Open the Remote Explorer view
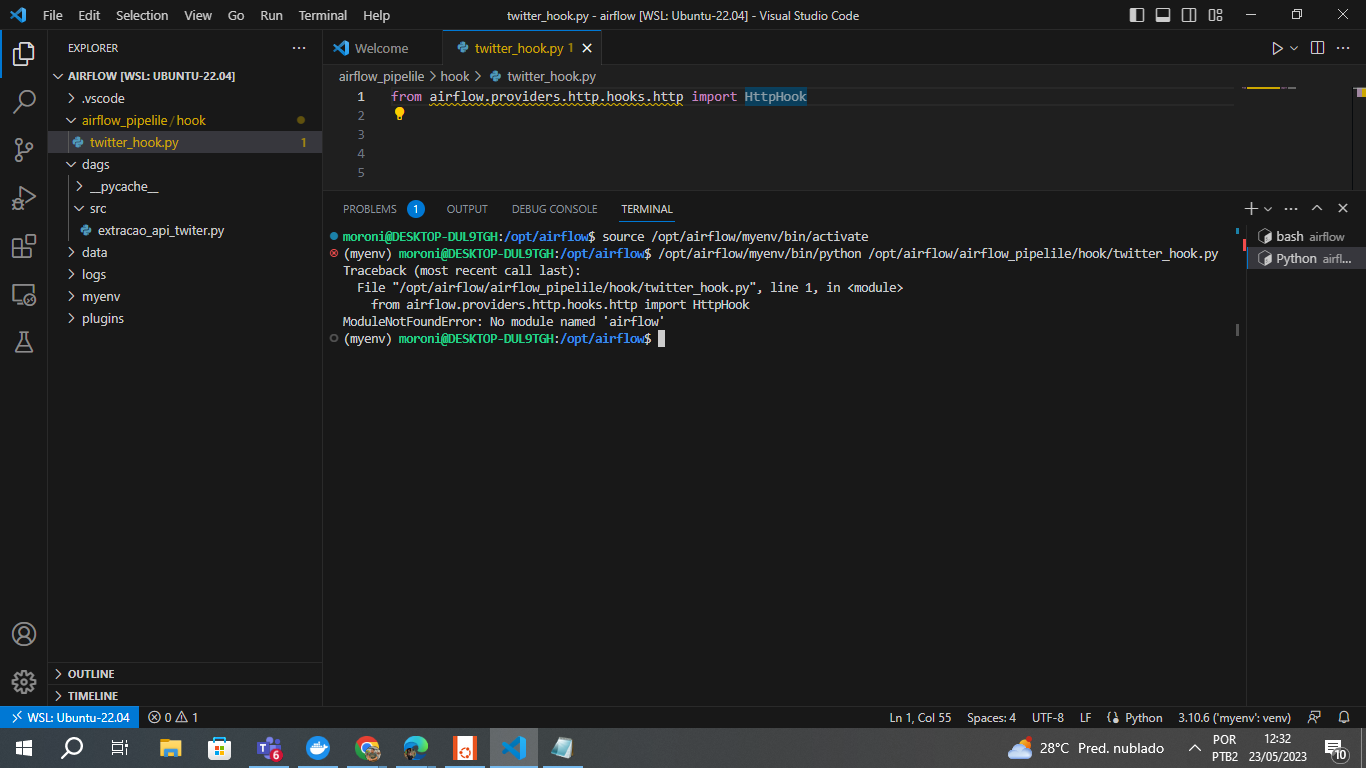Image resolution: width=1366 pixels, height=768 pixels. pos(24,294)
